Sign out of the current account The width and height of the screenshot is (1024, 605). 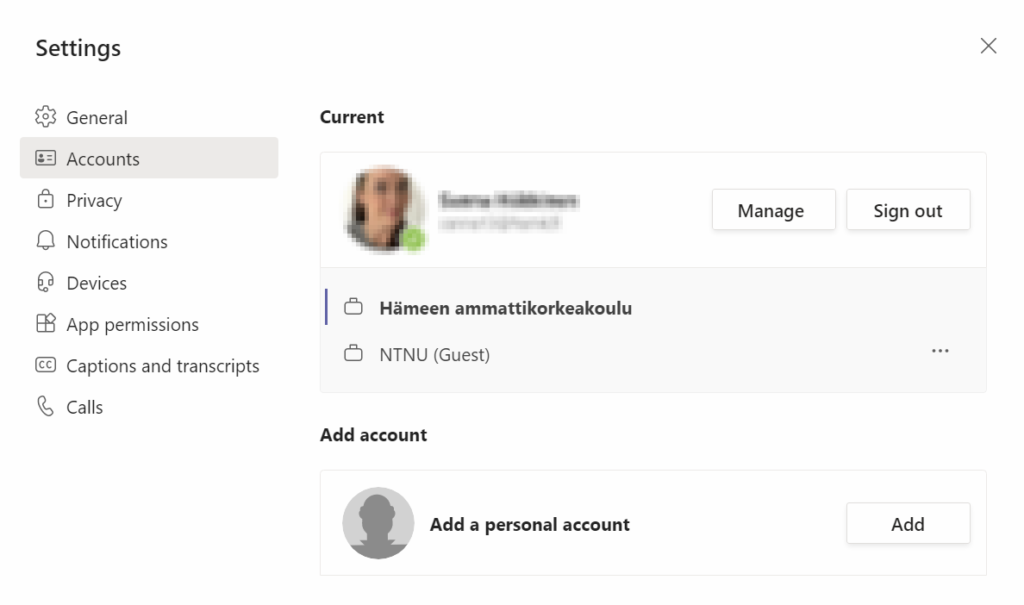pyautogui.click(x=908, y=210)
